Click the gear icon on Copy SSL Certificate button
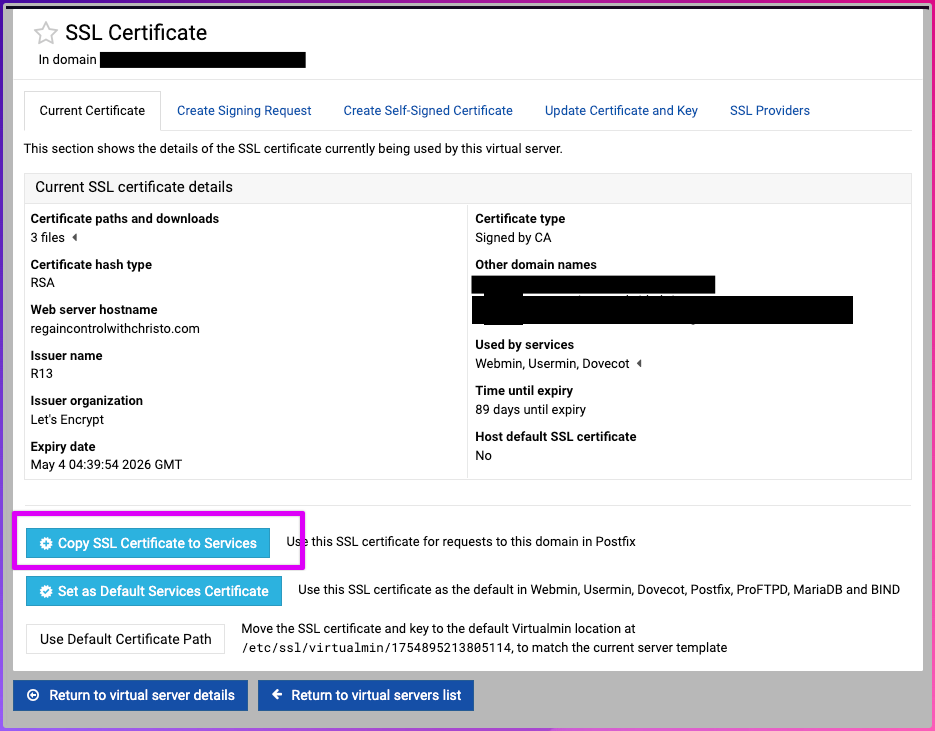Image resolution: width=935 pixels, height=731 pixels. [x=46, y=543]
